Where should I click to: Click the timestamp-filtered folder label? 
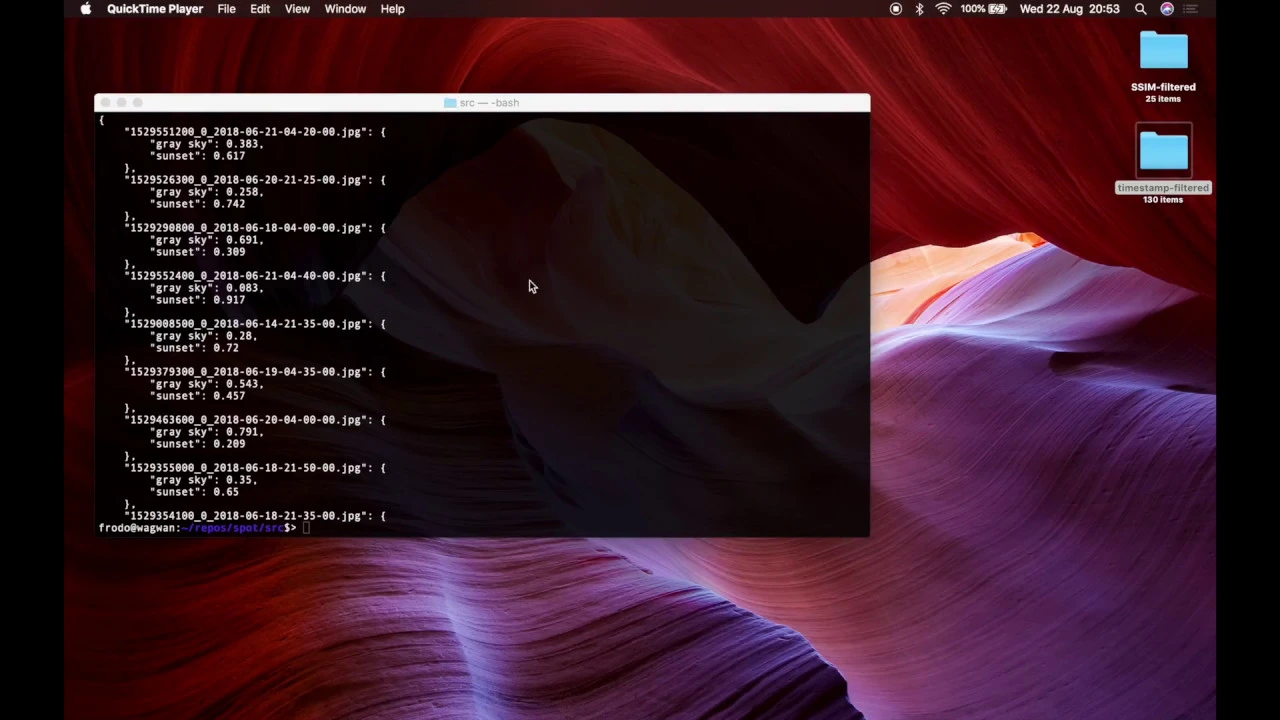1163,188
